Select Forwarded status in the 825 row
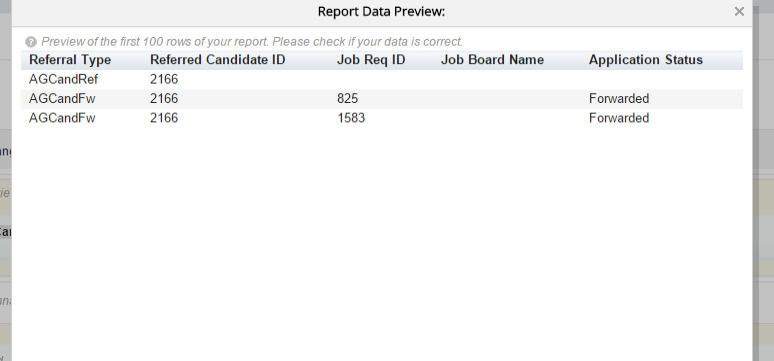 619,99
